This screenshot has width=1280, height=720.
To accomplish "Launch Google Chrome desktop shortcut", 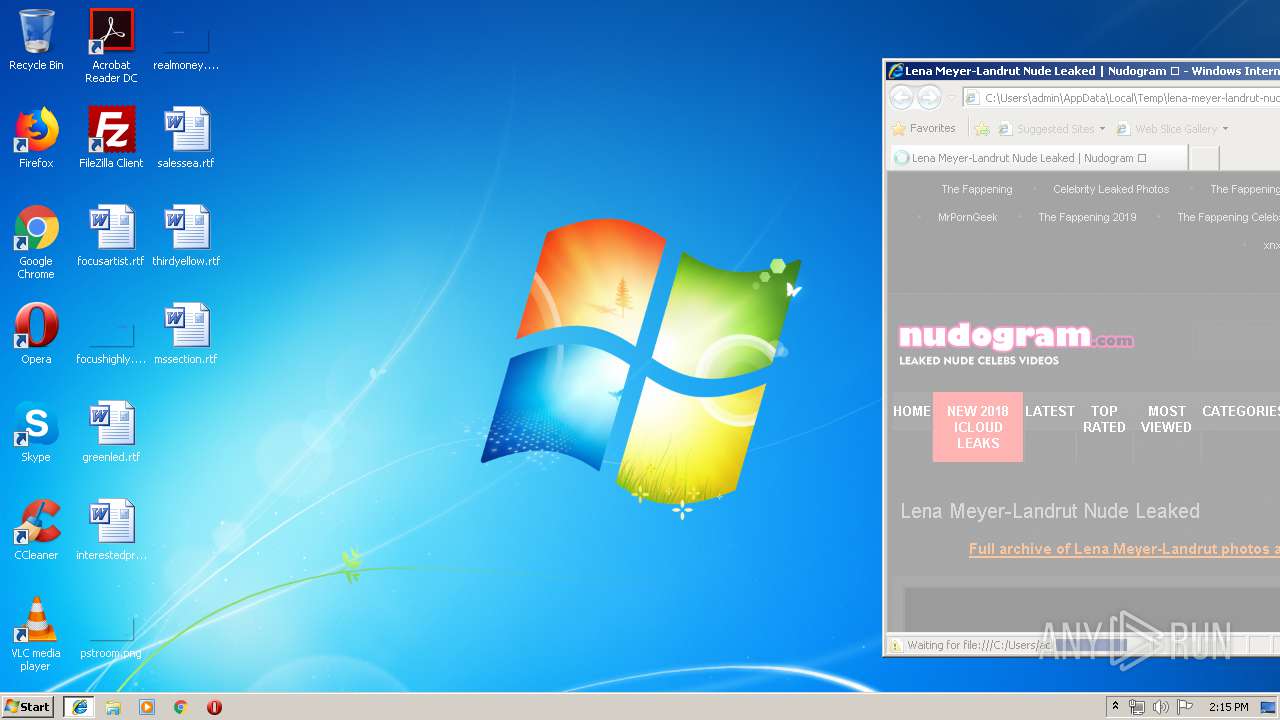I will click(x=36, y=242).
